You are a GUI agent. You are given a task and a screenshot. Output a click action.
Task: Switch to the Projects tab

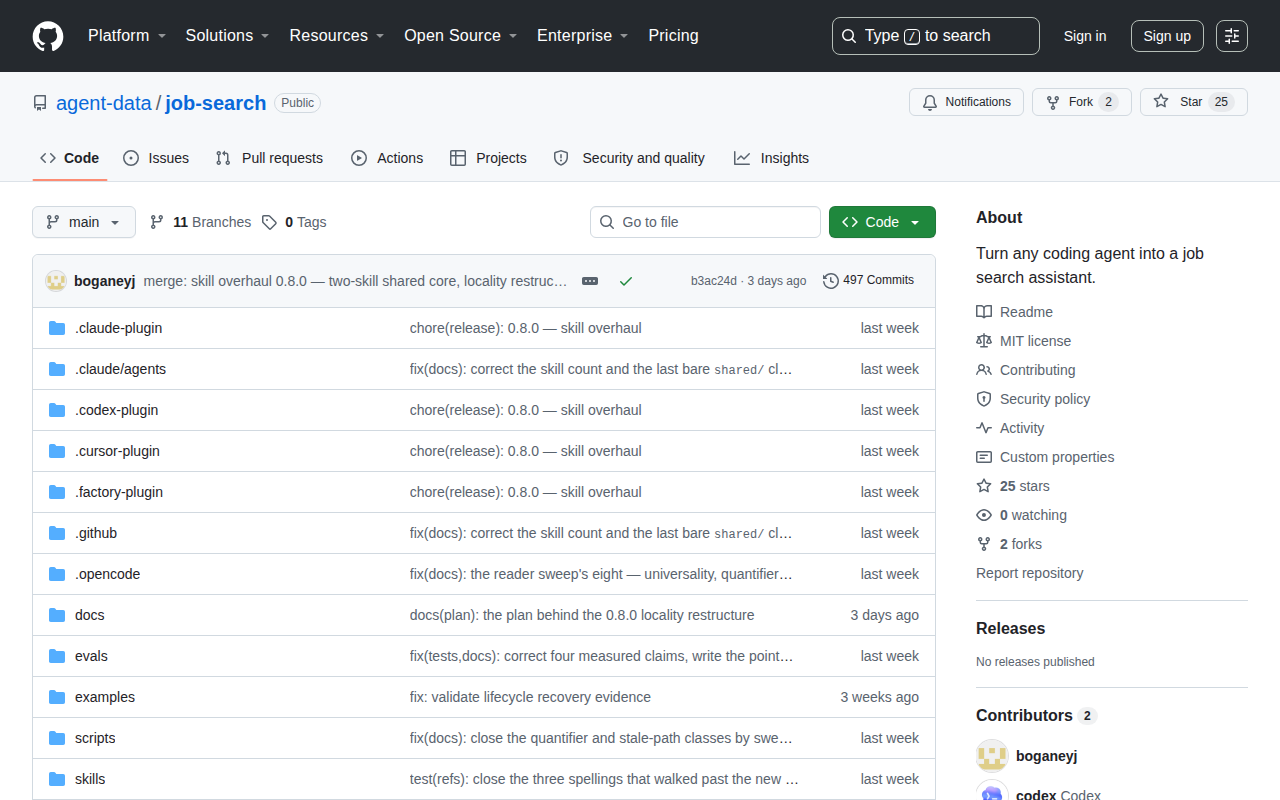coord(488,158)
